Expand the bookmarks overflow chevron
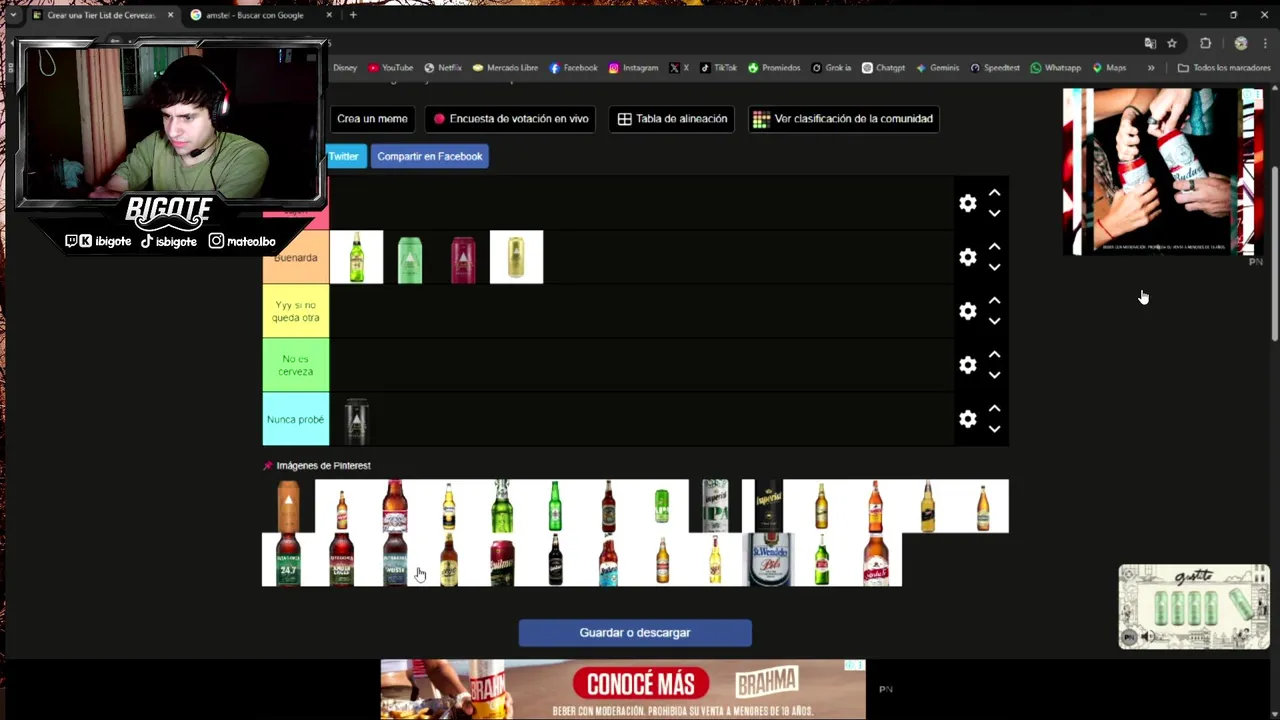The height and width of the screenshot is (720, 1280). coord(1151,68)
